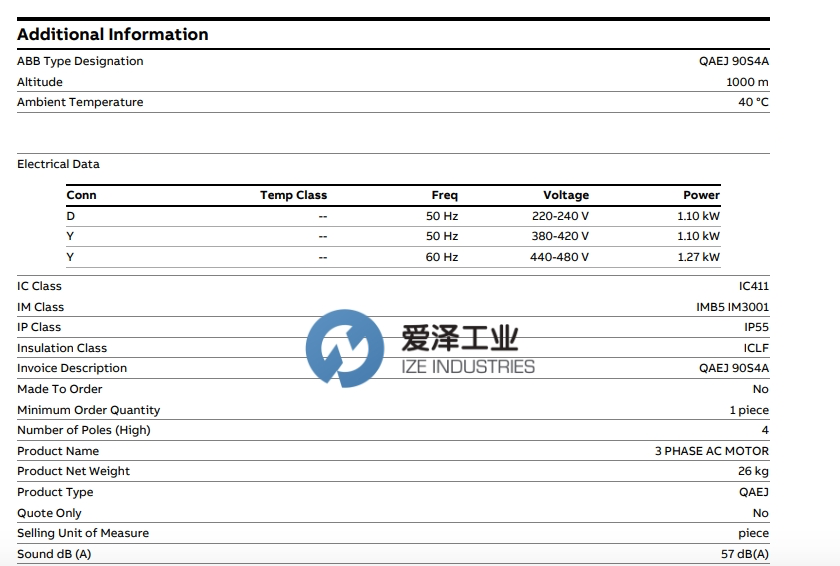The height and width of the screenshot is (566, 840).
Task: Select the 1.27 kW power cell
Action: pyautogui.click(x=698, y=257)
